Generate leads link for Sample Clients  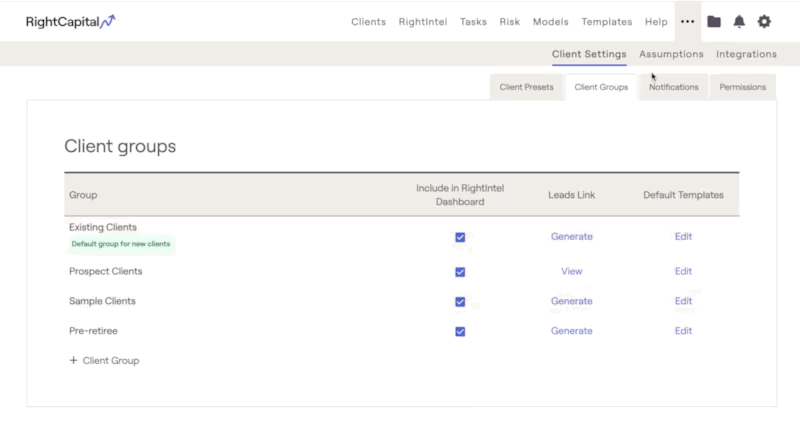click(x=571, y=301)
